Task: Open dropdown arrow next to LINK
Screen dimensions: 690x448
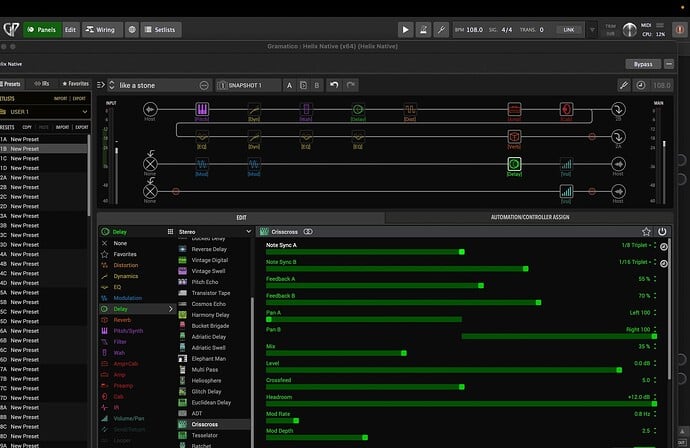Action: click(592, 29)
